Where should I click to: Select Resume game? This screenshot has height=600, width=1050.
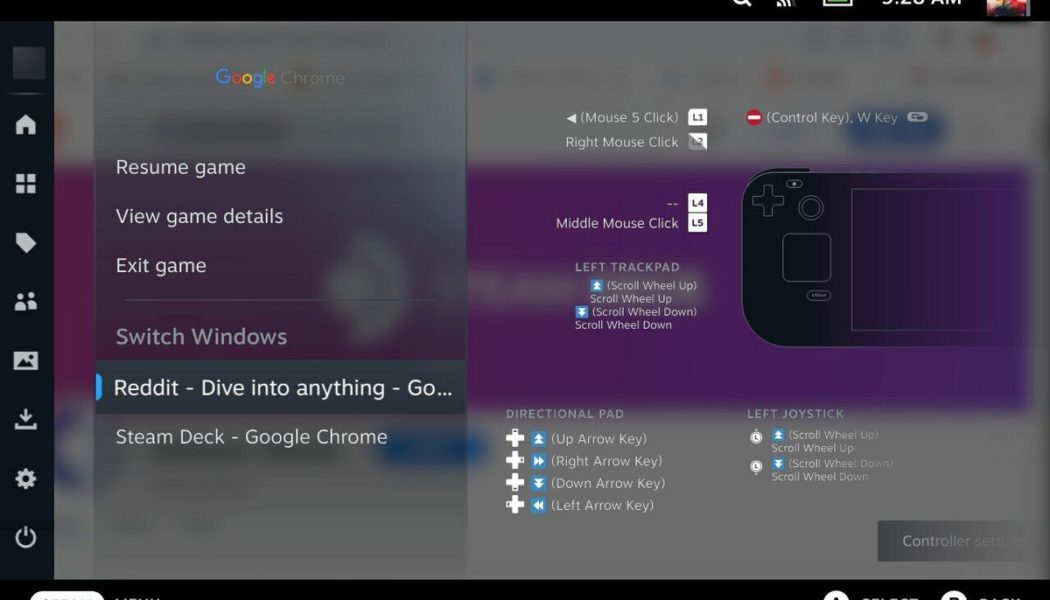[x=181, y=168]
